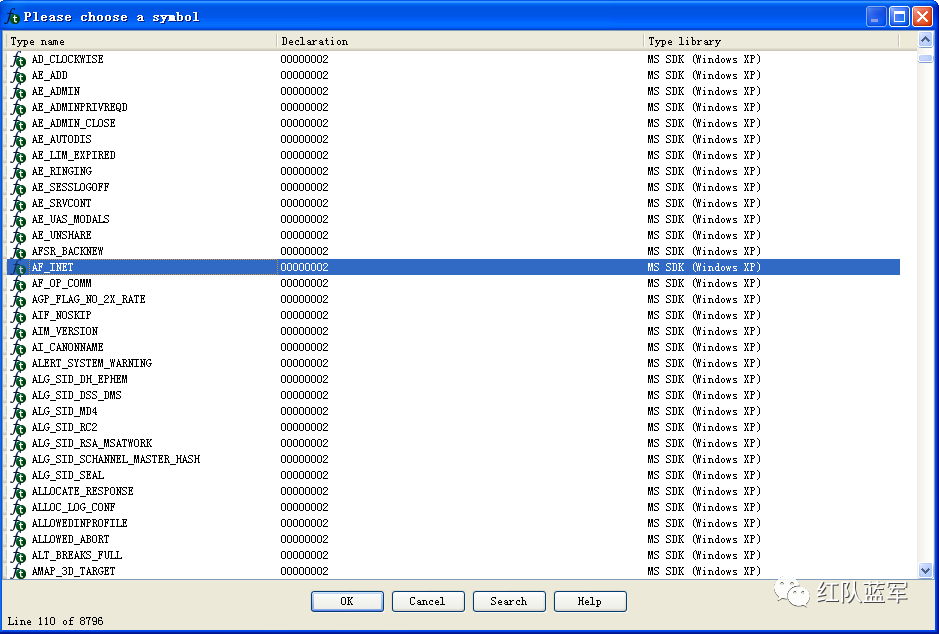Minimize the symbol chooser dialog
The height and width of the screenshot is (634, 939).
[877, 17]
